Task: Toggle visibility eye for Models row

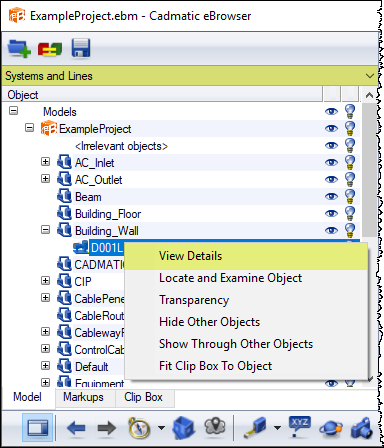Action: [x=331, y=112]
